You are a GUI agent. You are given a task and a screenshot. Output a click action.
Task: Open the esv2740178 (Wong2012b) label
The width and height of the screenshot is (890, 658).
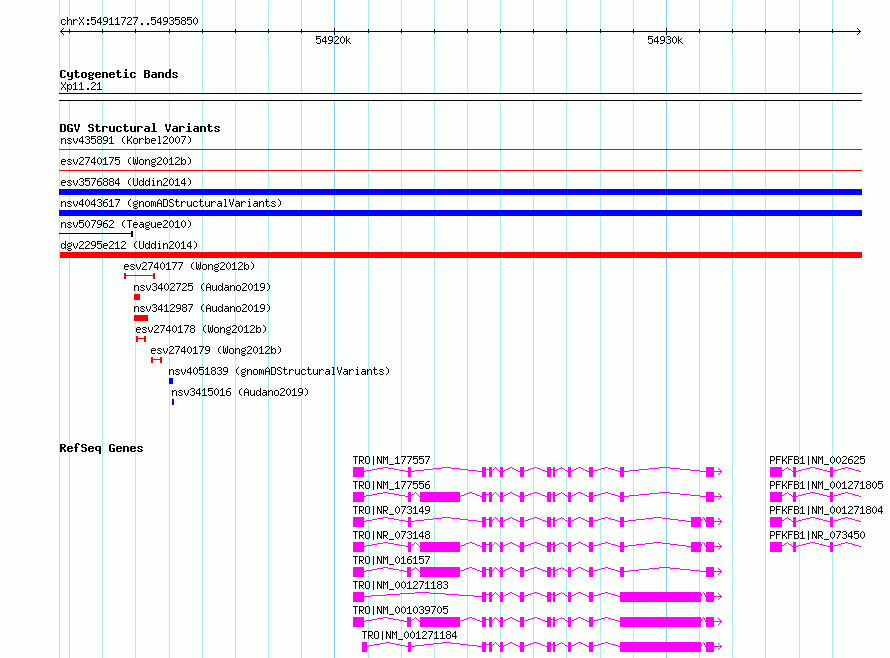click(201, 329)
